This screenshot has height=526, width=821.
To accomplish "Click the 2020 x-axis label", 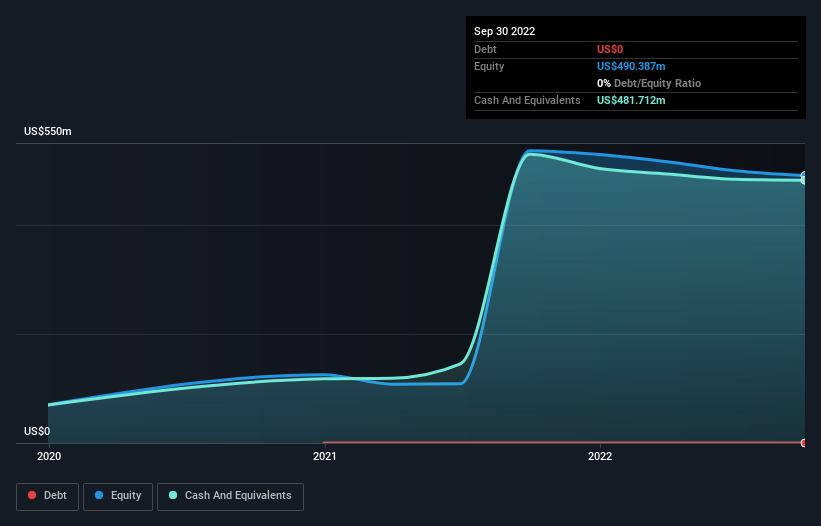I will (49, 456).
